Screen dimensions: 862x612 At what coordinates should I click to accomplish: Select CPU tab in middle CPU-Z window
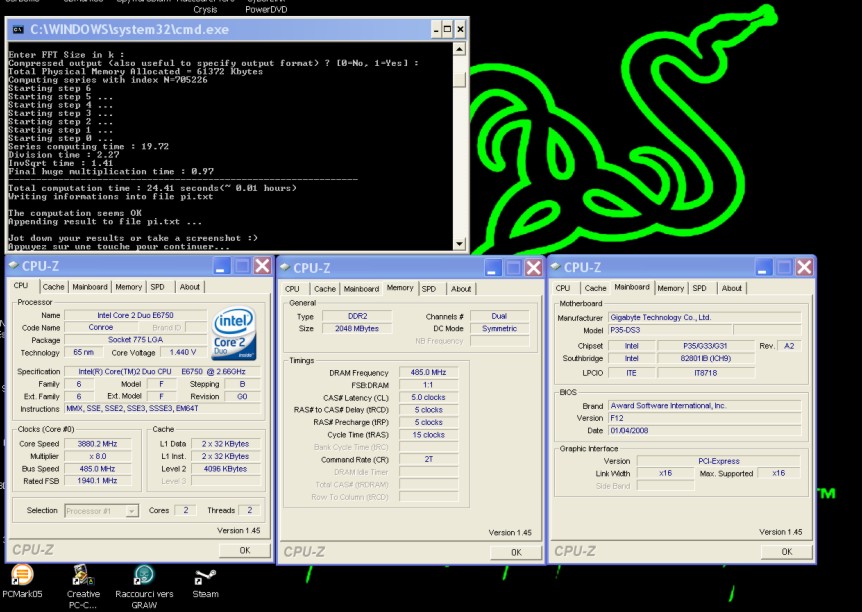(x=292, y=289)
